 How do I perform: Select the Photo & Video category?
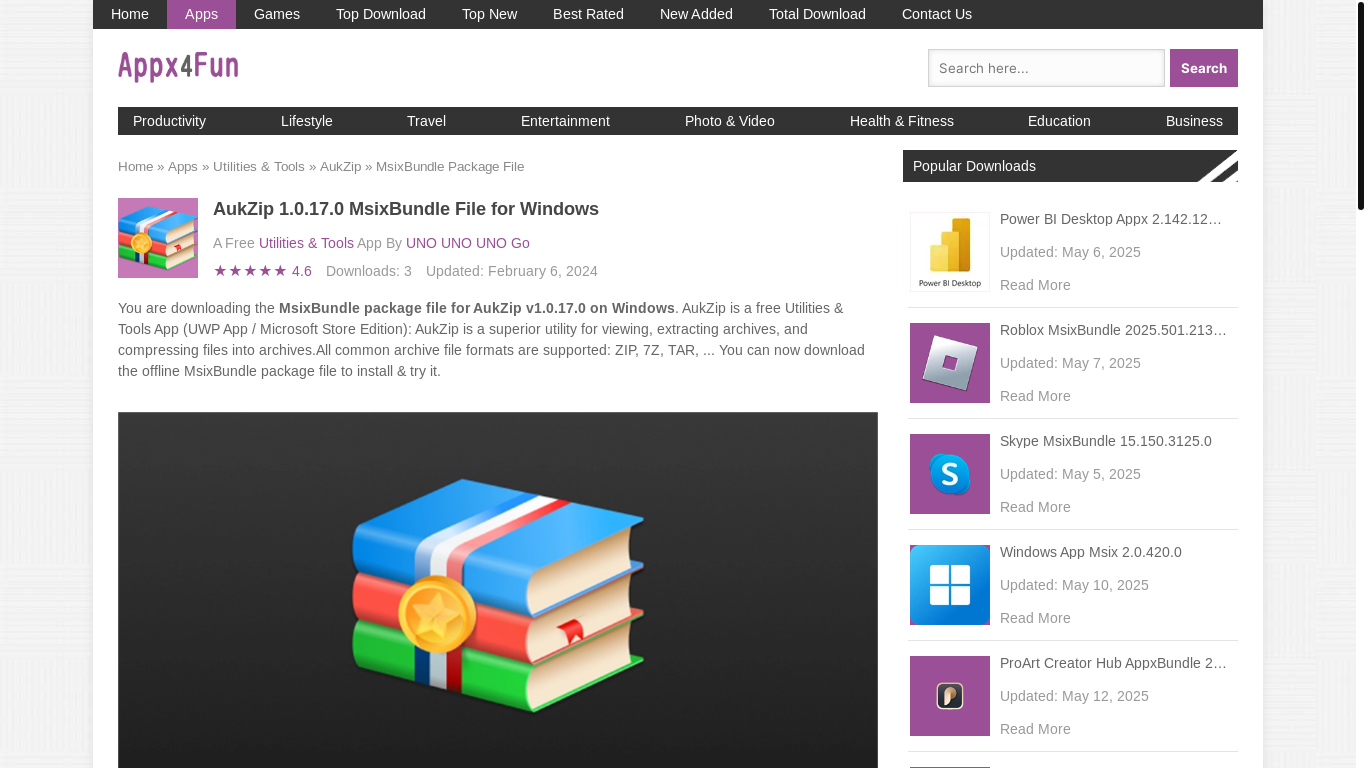coord(730,121)
